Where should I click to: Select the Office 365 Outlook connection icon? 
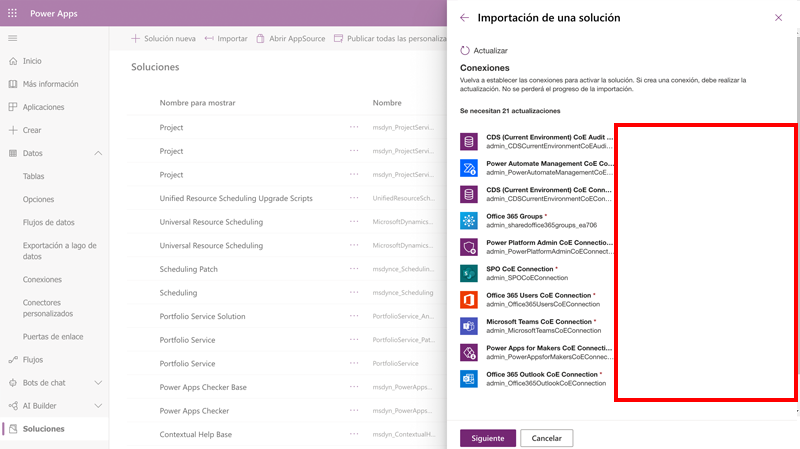click(x=469, y=379)
